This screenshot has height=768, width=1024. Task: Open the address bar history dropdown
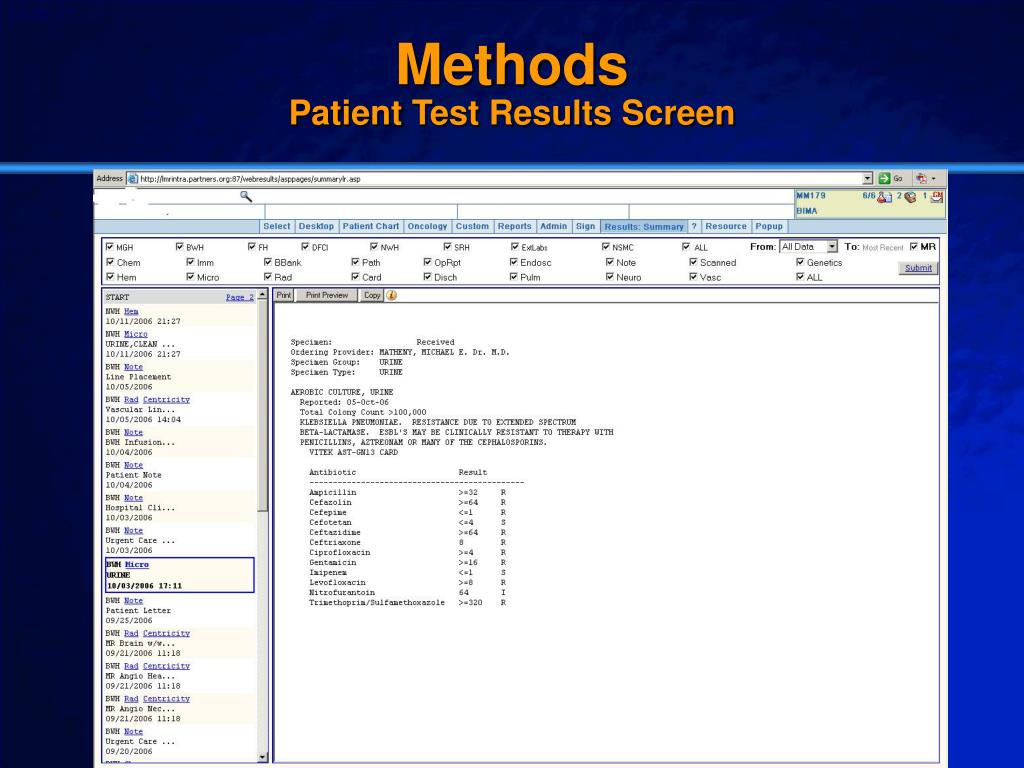point(867,178)
